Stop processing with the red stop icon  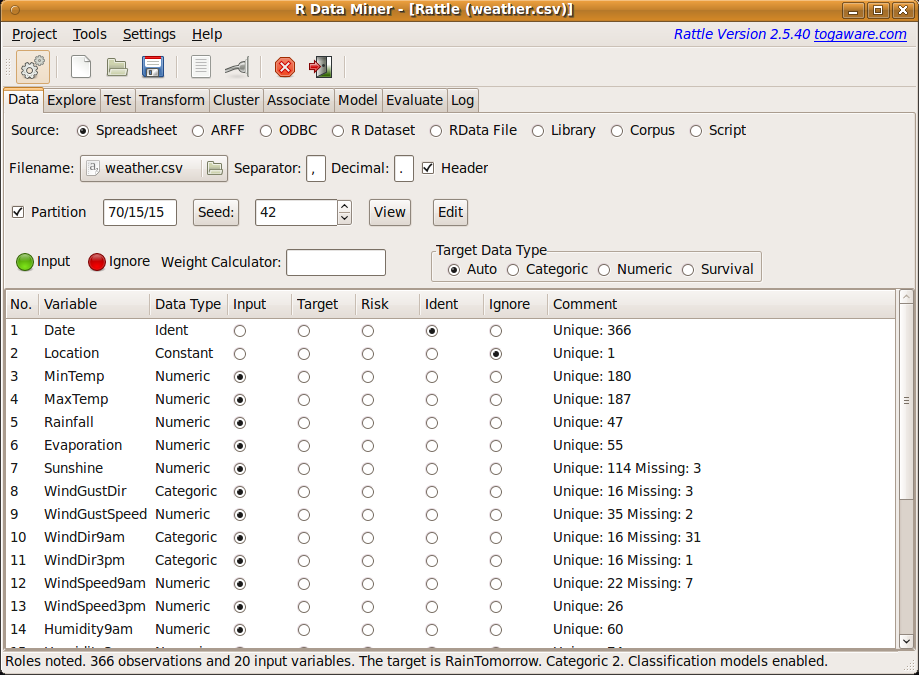(x=284, y=67)
